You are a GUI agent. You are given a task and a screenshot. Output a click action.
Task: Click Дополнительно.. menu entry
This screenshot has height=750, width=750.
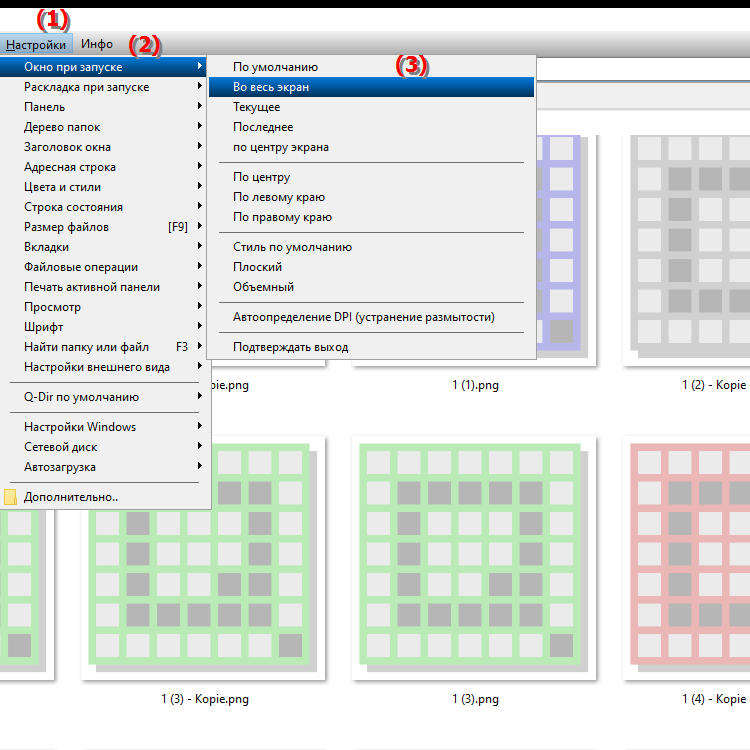(x=103, y=497)
